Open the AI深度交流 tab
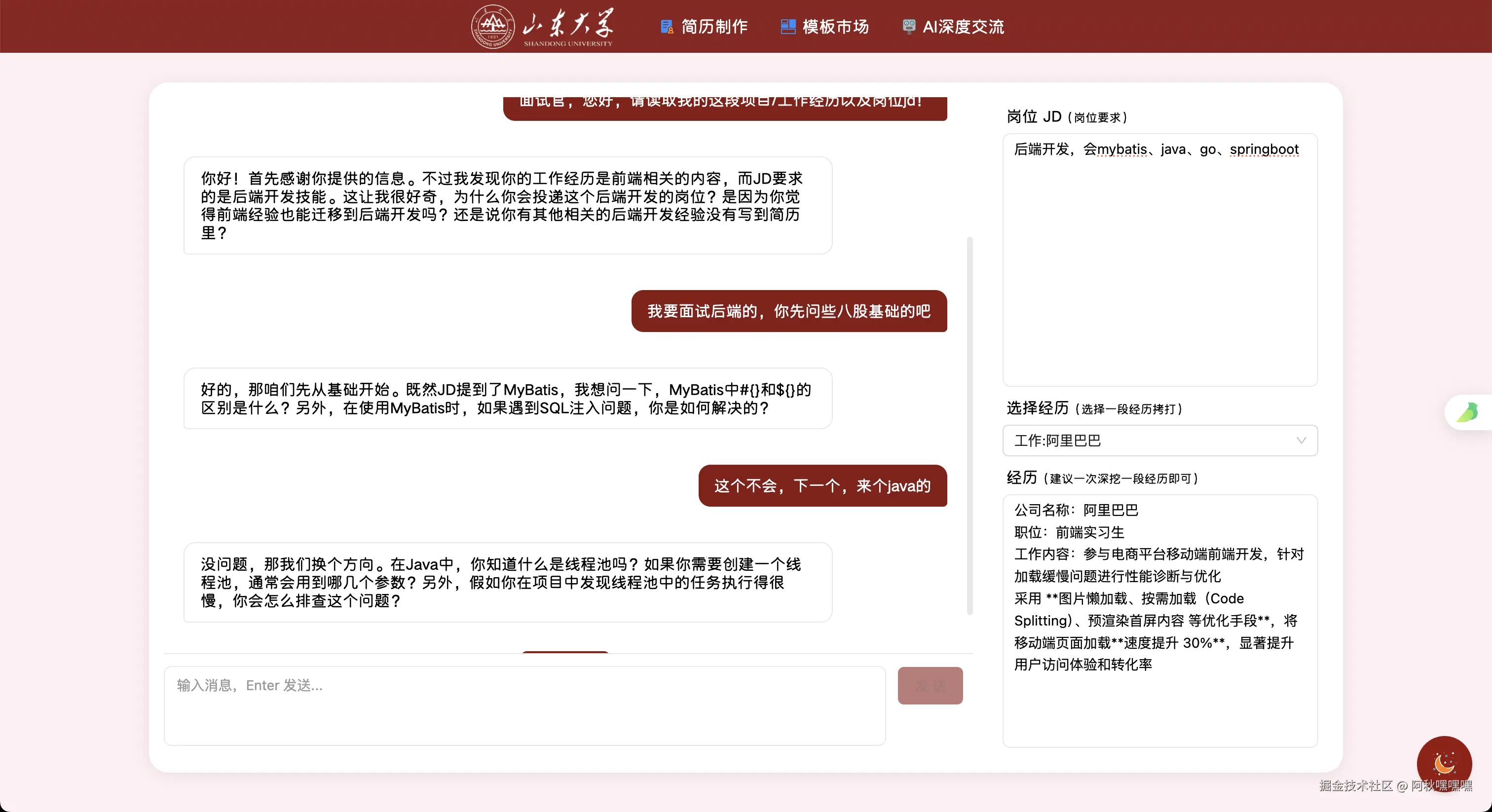The height and width of the screenshot is (812, 1492). coord(963,27)
